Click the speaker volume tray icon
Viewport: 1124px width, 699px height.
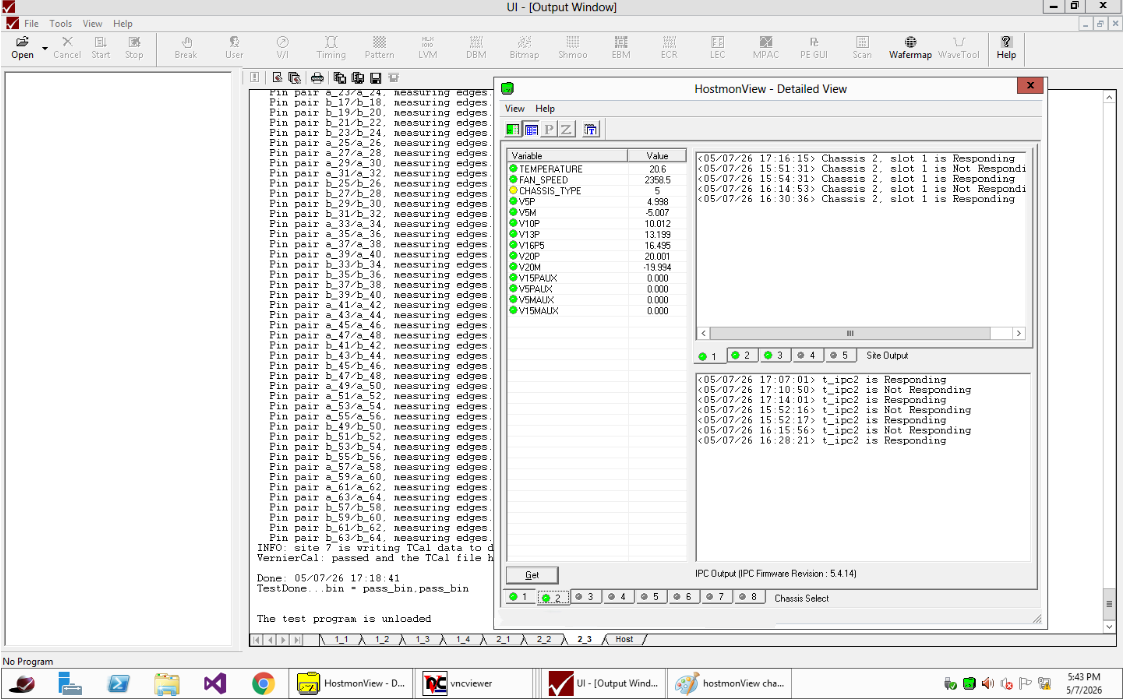(x=988, y=683)
